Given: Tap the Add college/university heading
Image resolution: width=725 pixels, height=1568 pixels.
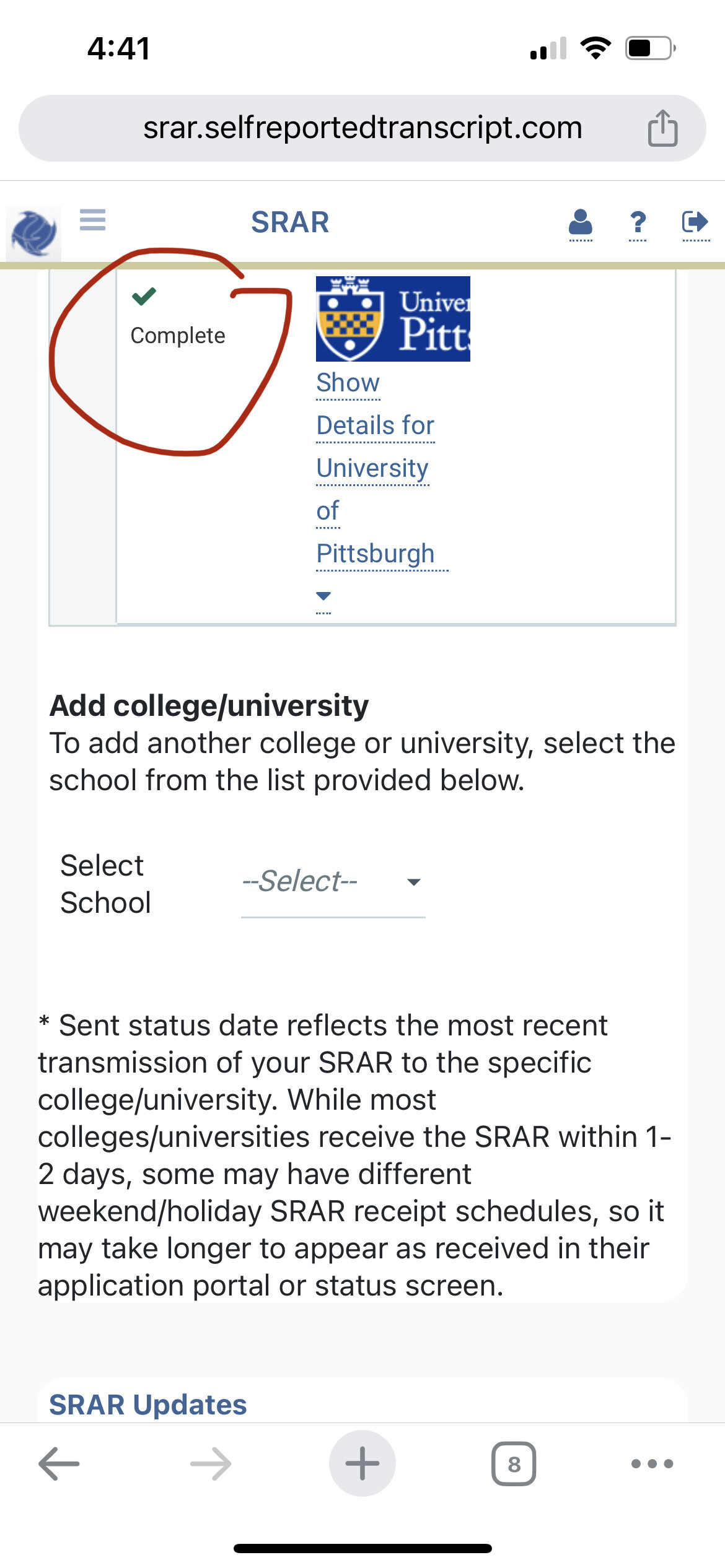Looking at the screenshot, I should (x=209, y=705).
